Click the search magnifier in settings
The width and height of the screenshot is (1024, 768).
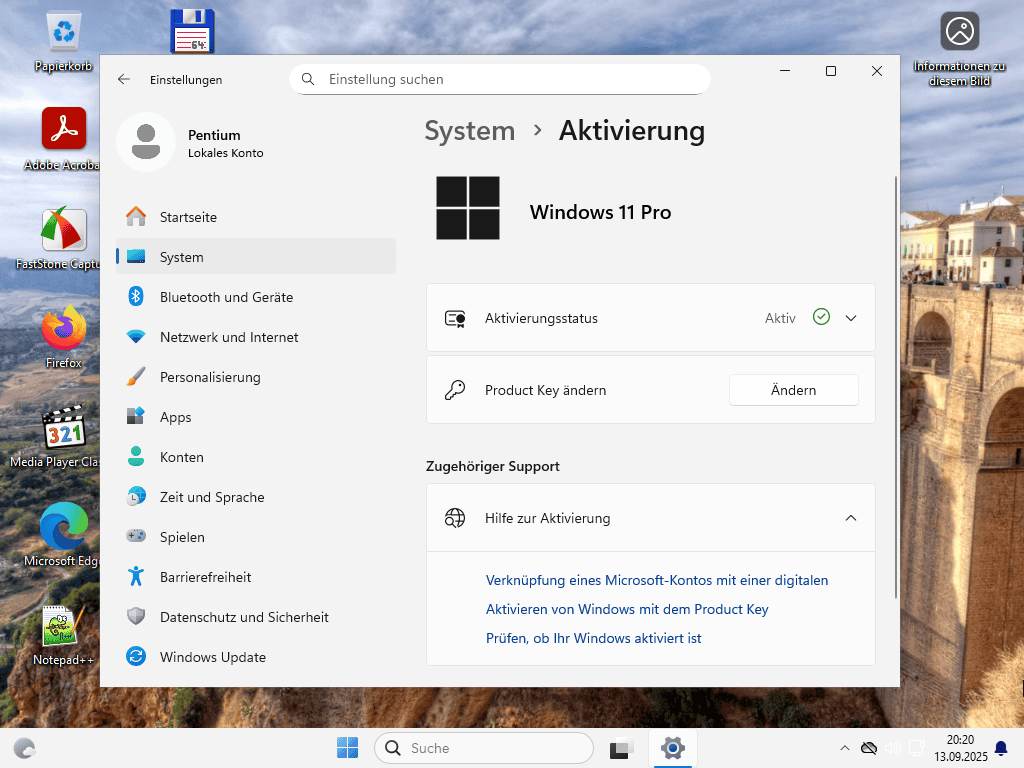(x=308, y=79)
